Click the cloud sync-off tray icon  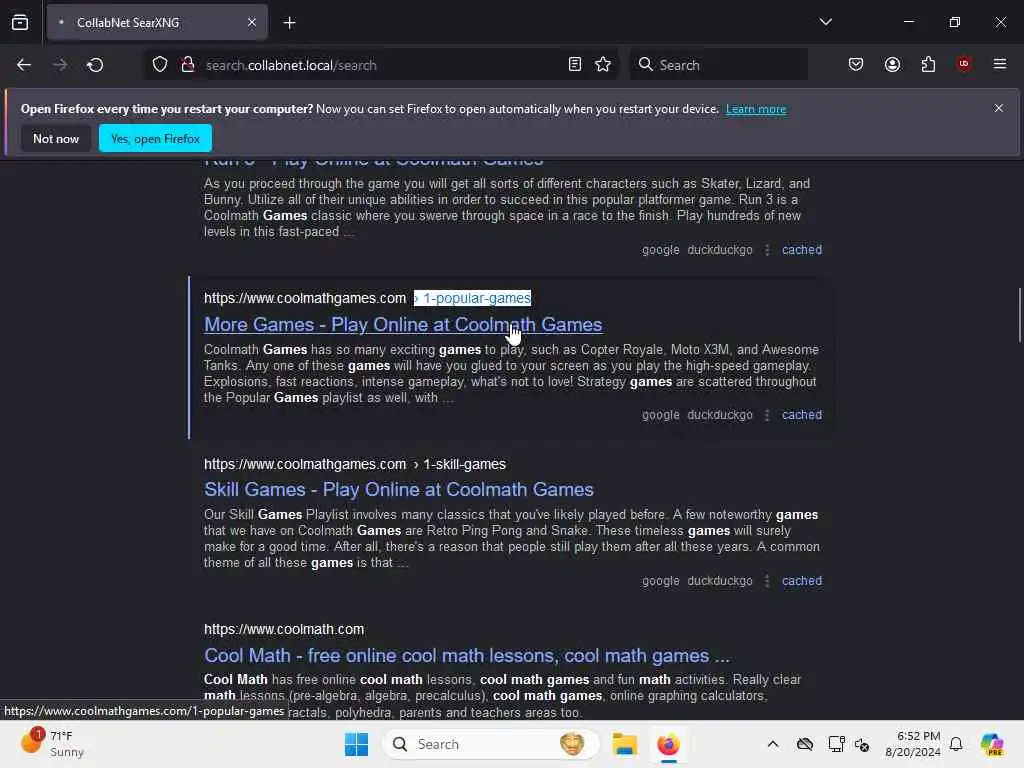coord(805,744)
